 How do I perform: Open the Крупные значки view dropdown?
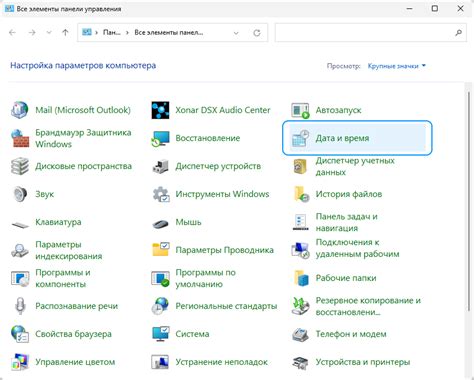(x=397, y=66)
